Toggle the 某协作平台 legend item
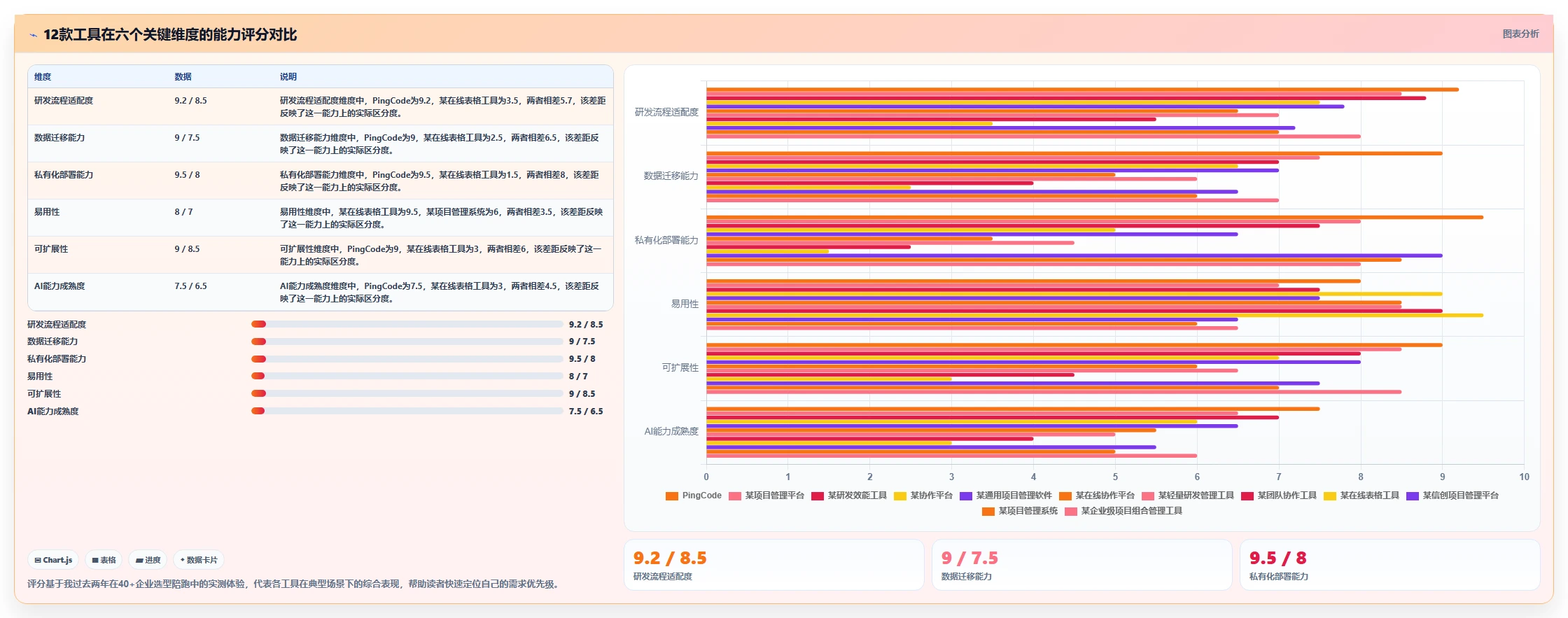Viewport: 1568px width, 618px height. [923, 496]
